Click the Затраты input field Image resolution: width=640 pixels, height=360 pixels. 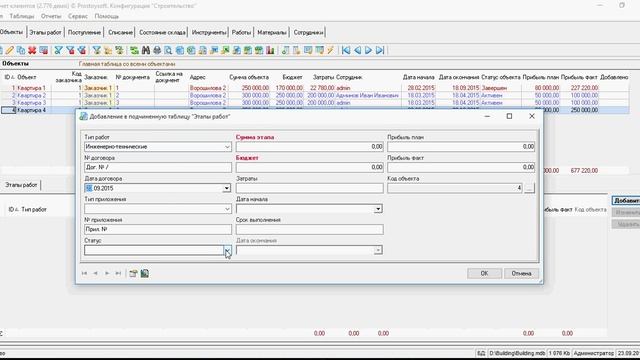(x=309, y=188)
